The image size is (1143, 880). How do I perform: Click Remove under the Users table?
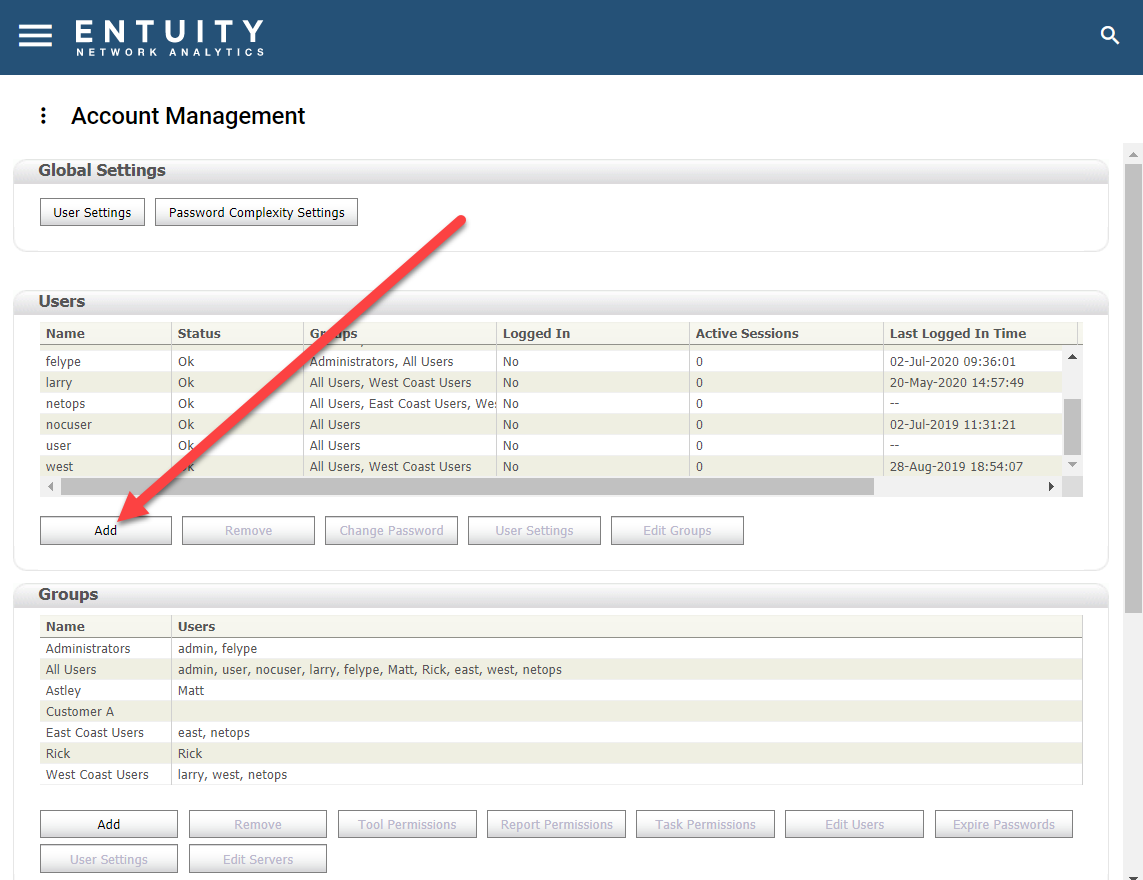pyautogui.click(x=249, y=530)
